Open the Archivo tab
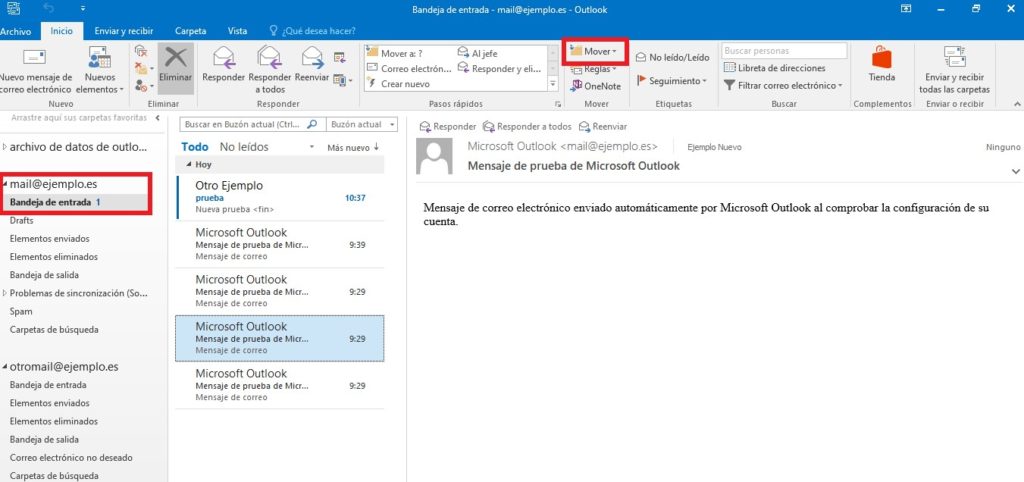1024x482 pixels. click(15, 31)
